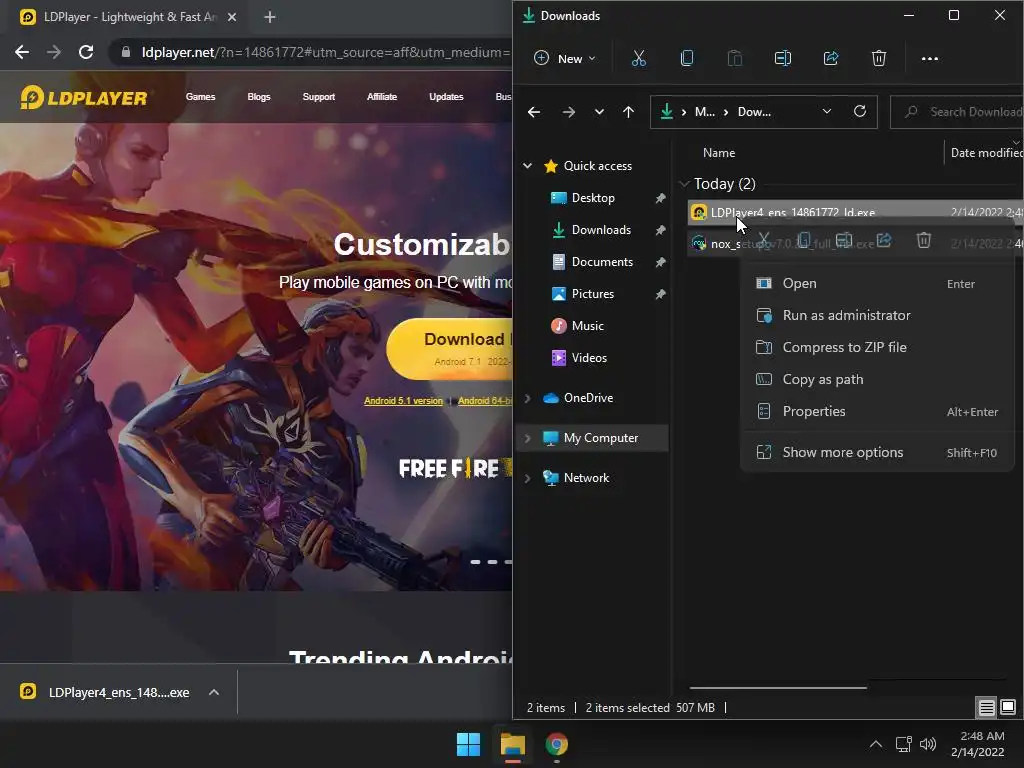1024x768 pixels.
Task: Click Affiliate in LDPlayer nav menu
Action: [382, 97]
